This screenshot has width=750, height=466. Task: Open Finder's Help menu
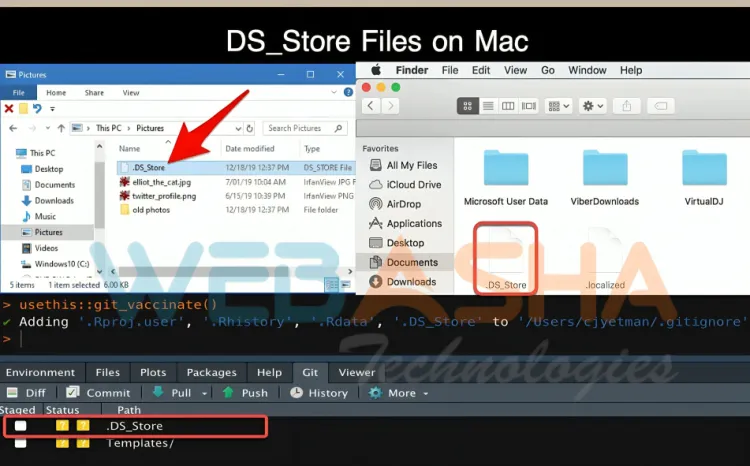[631, 70]
